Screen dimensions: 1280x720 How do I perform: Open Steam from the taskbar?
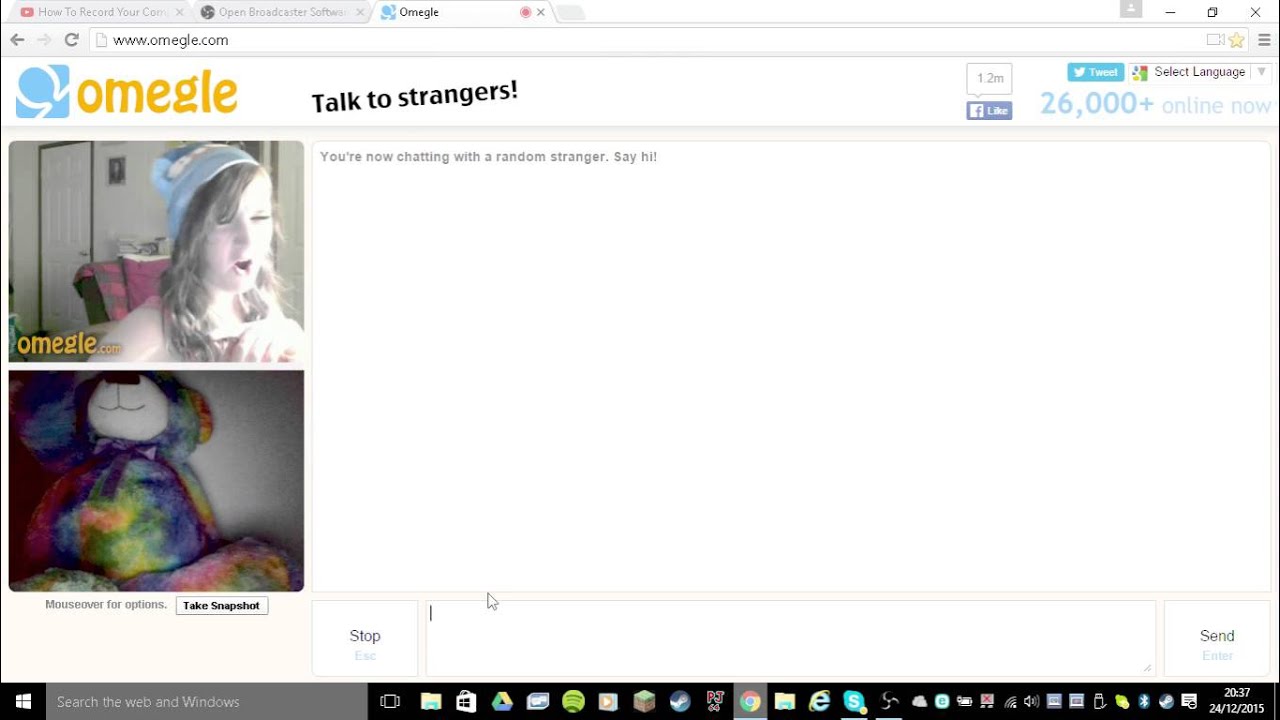click(680, 701)
